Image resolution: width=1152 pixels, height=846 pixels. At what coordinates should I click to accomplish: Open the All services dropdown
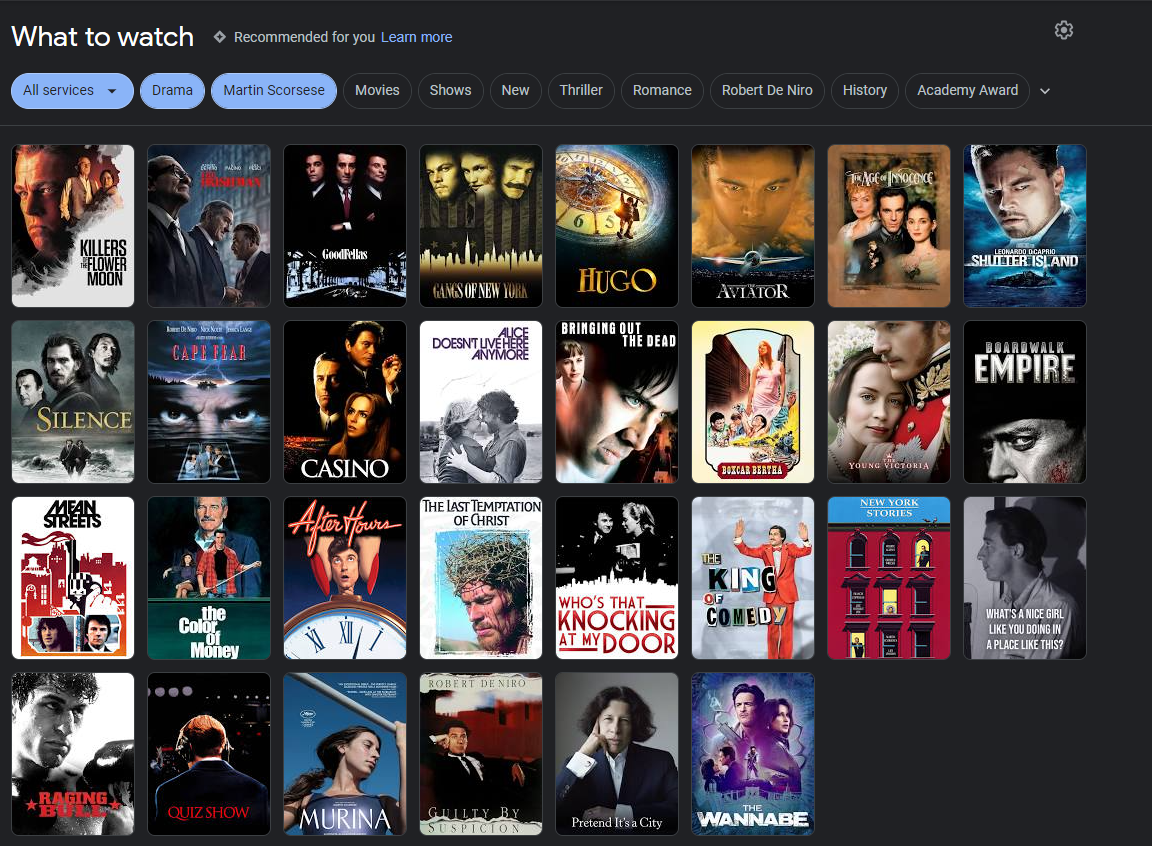click(72, 90)
